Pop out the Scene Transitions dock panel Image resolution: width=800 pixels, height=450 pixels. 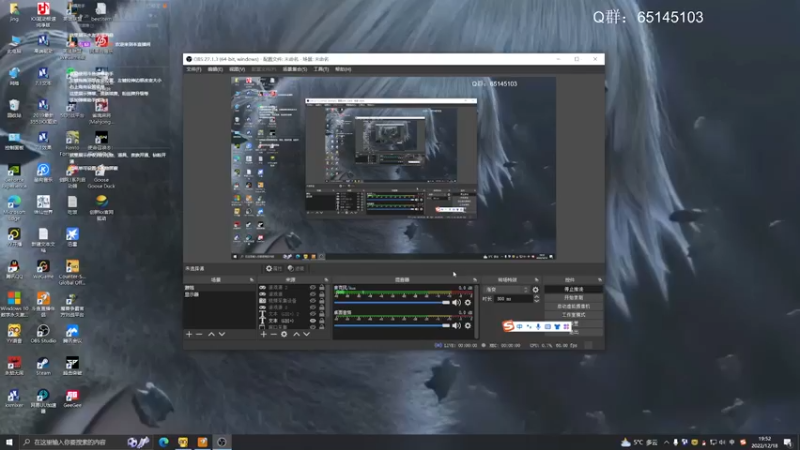click(536, 280)
